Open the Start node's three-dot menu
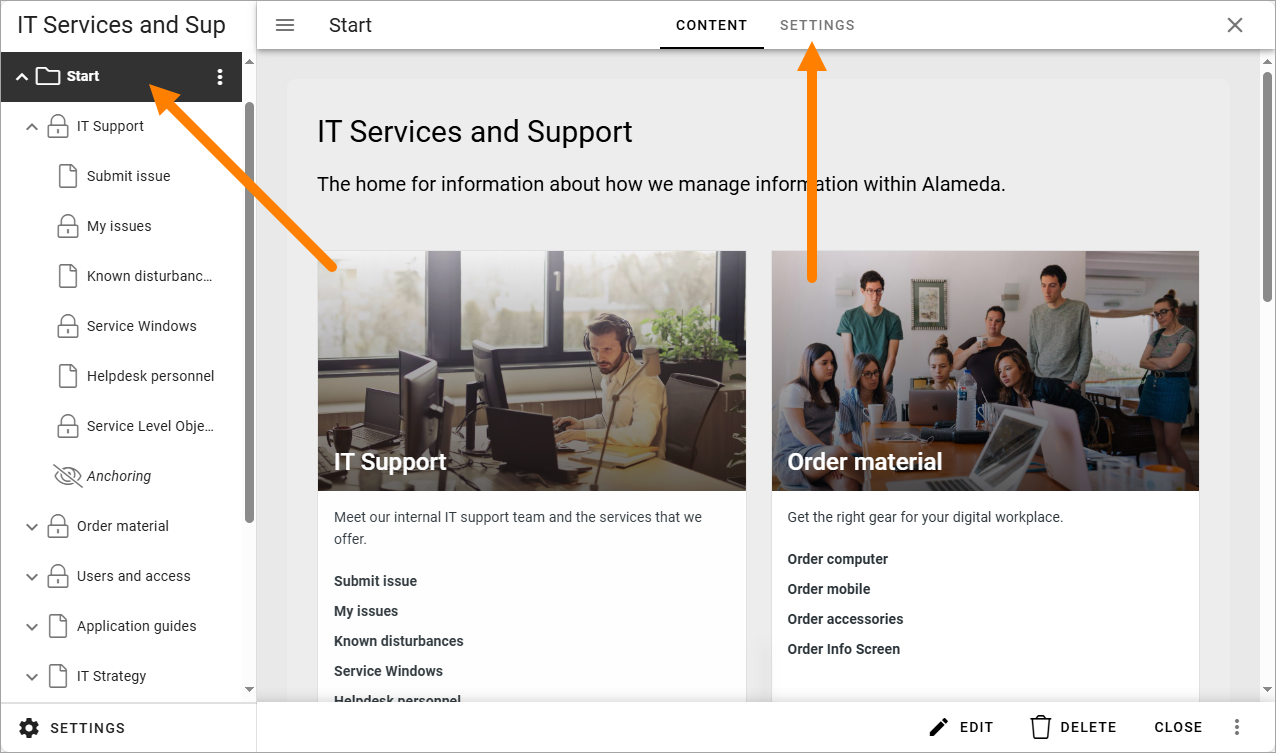 pyautogui.click(x=220, y=77)
